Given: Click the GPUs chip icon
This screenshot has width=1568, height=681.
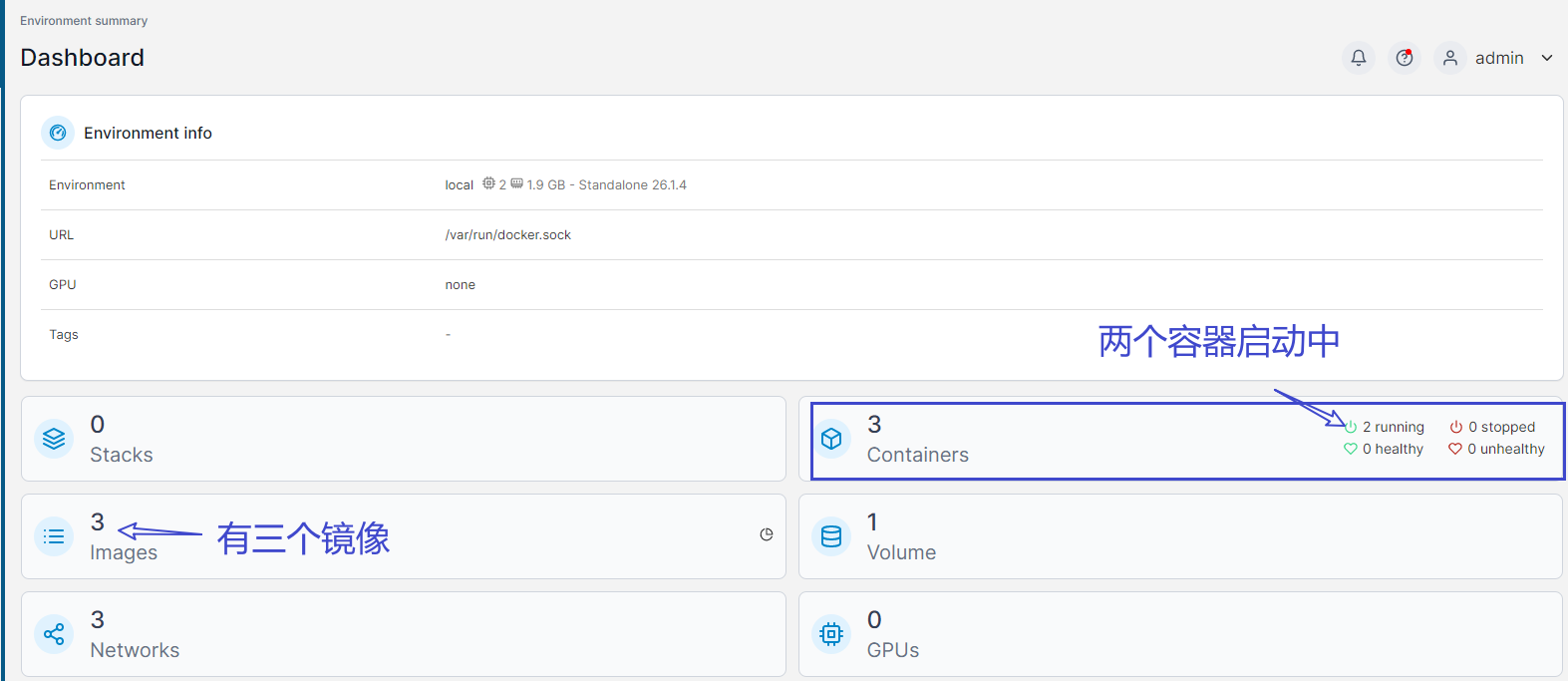Looking at the screenshot, I should (x=831, y=634).
